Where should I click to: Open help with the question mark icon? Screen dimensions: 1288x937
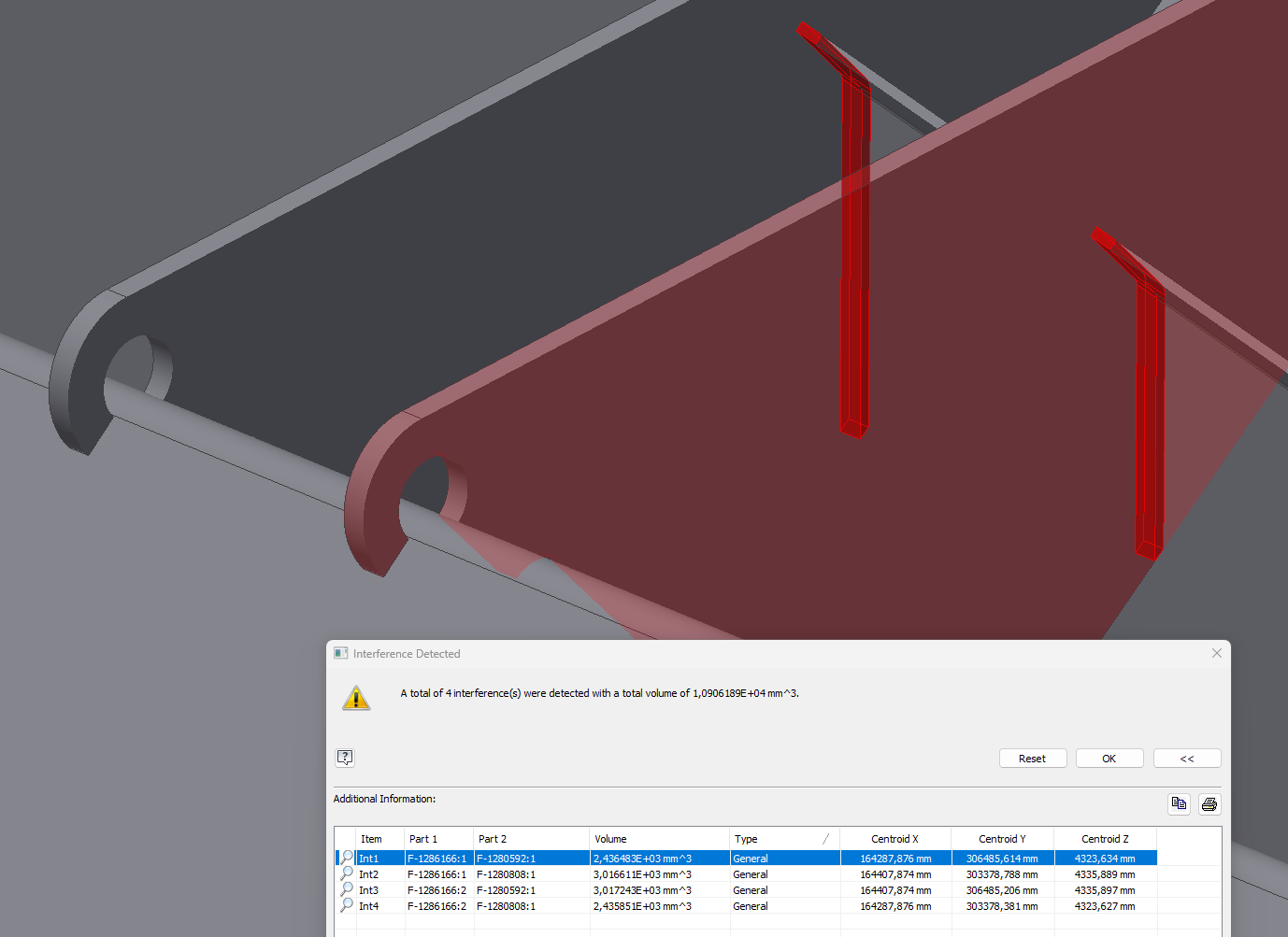click(x=345, y=758)
